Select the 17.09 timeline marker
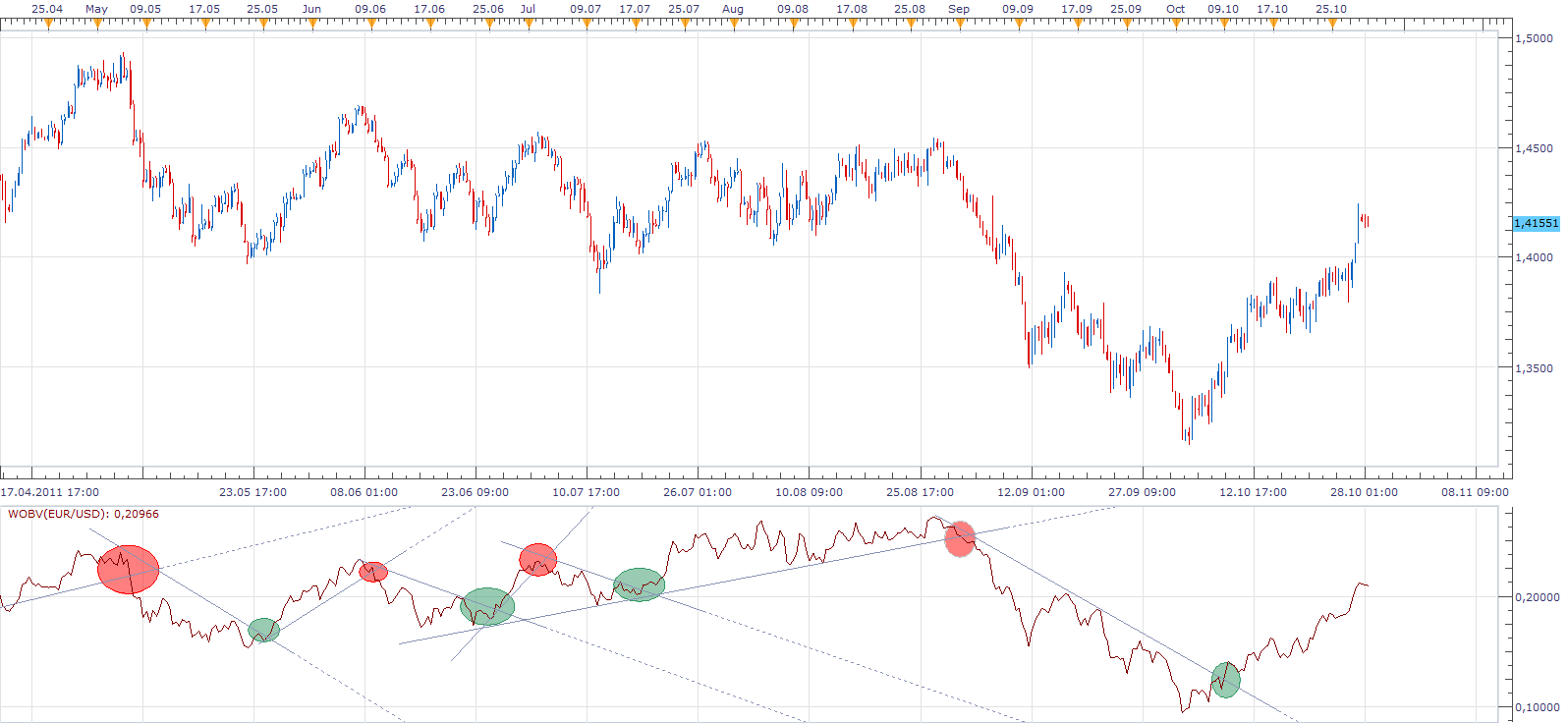Viewport: 1568px width, 723px height. click(x=1077, y=25)
